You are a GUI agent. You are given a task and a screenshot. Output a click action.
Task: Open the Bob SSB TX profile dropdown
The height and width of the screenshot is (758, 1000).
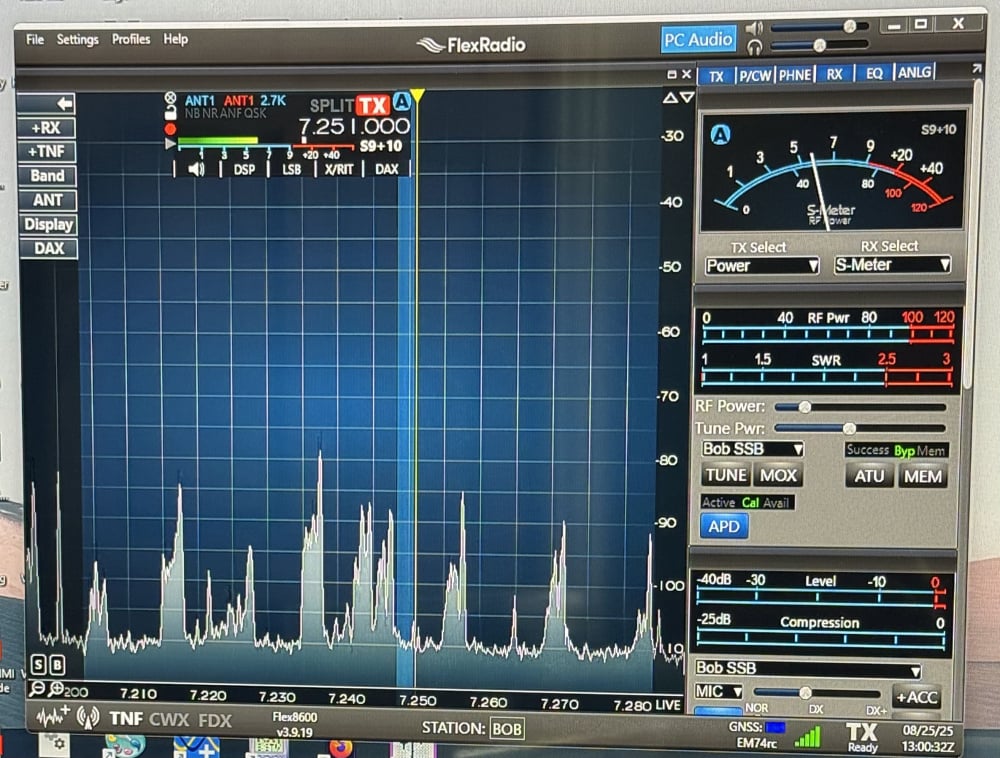[x=753, y=449]
